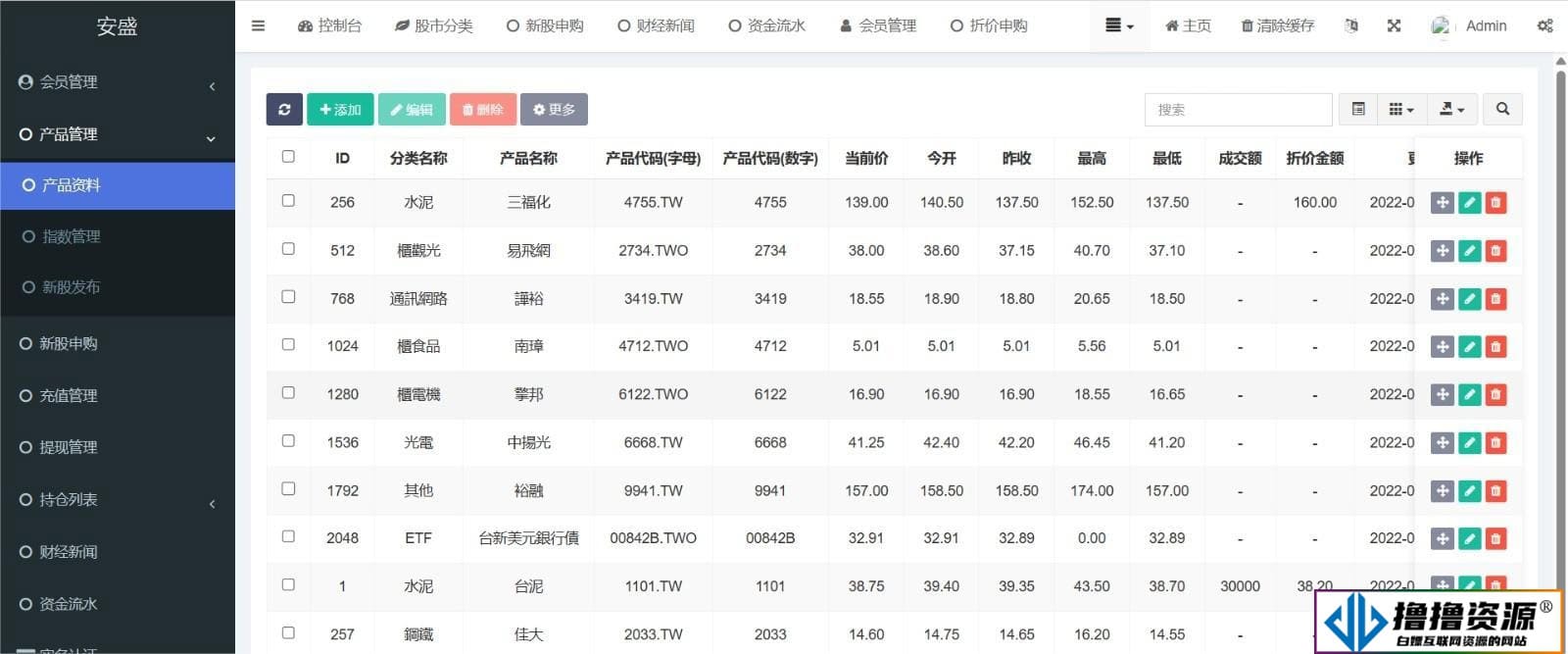
Task: Edit row 256 with green pencil icon
Action: tap(1469, 203)
